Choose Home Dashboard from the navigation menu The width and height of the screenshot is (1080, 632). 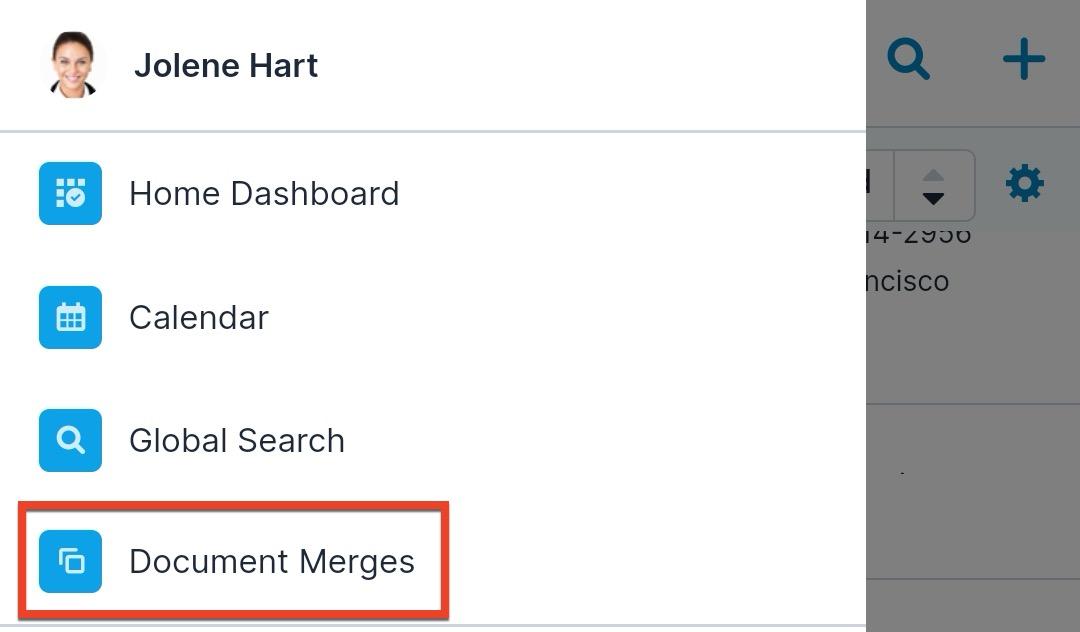click(x=264, y=193)
